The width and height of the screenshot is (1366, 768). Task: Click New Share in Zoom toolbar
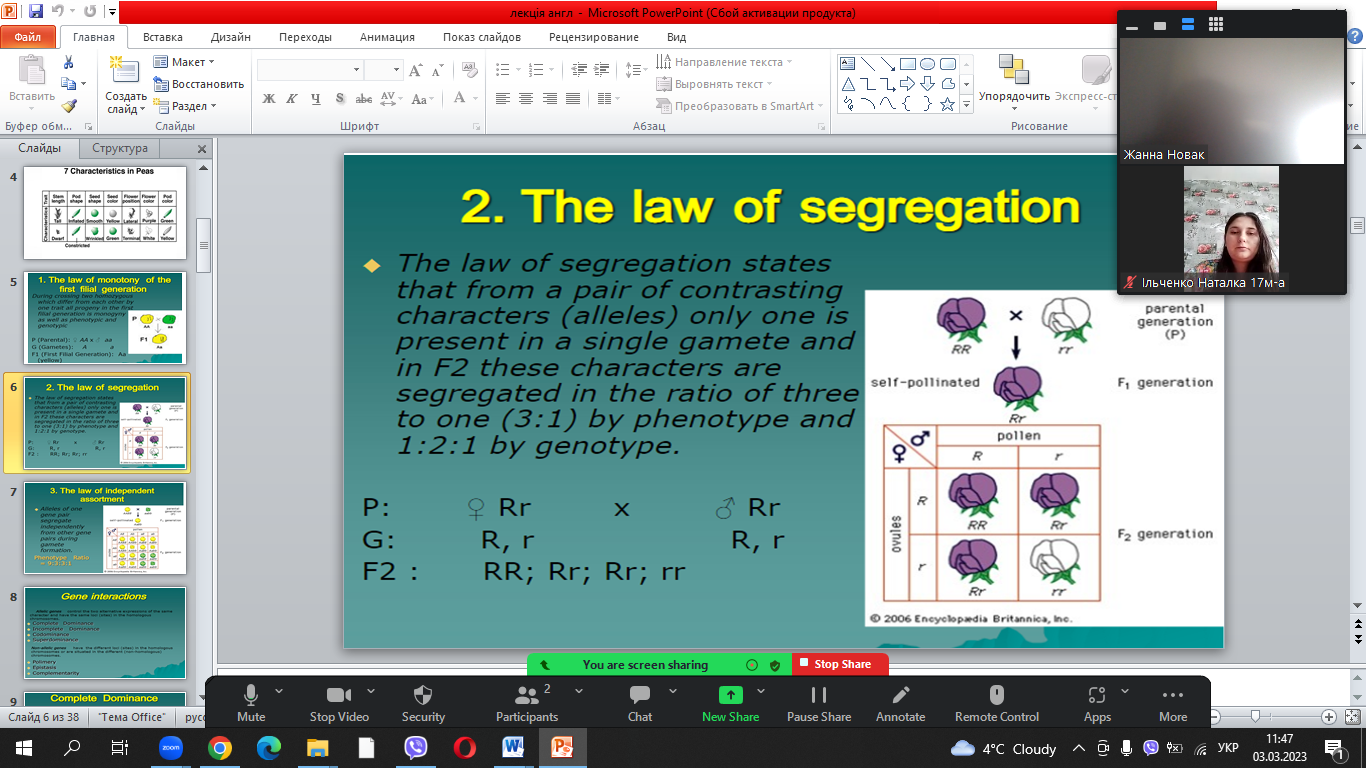730,703
